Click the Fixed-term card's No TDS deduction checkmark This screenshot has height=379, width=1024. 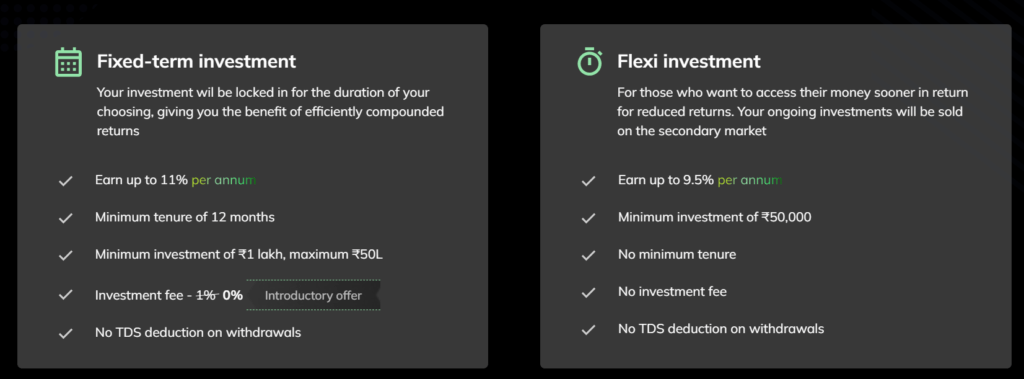65,333
